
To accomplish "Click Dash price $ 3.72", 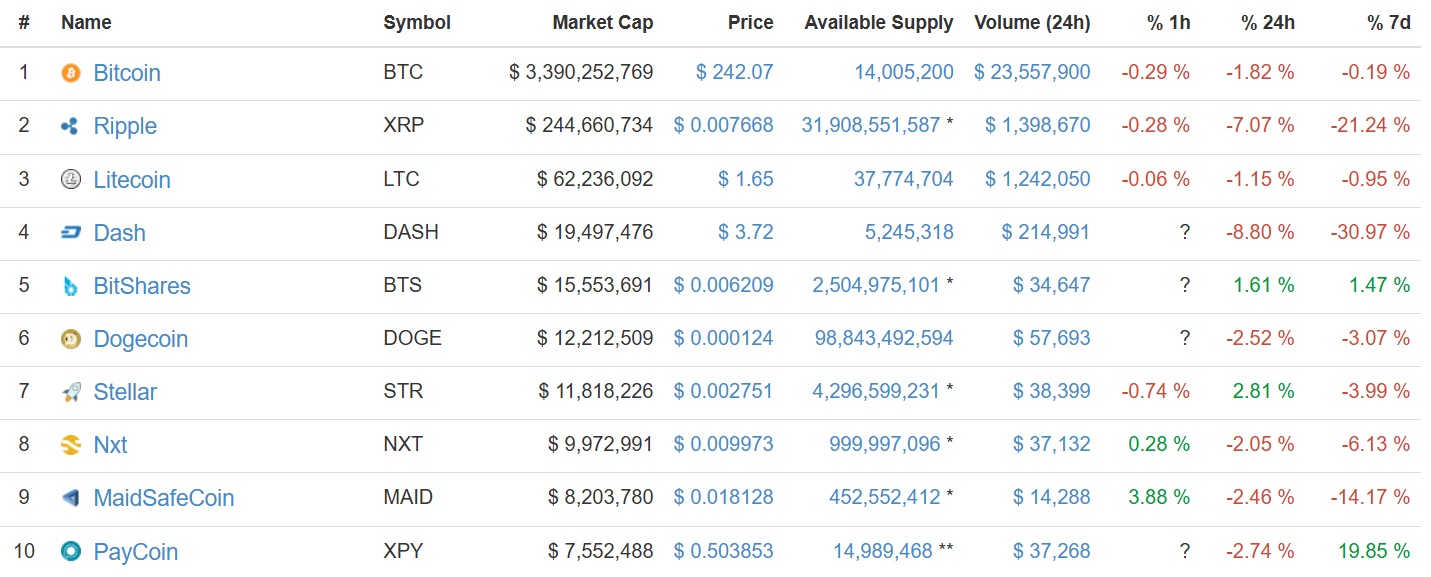I will pos(746,232).
